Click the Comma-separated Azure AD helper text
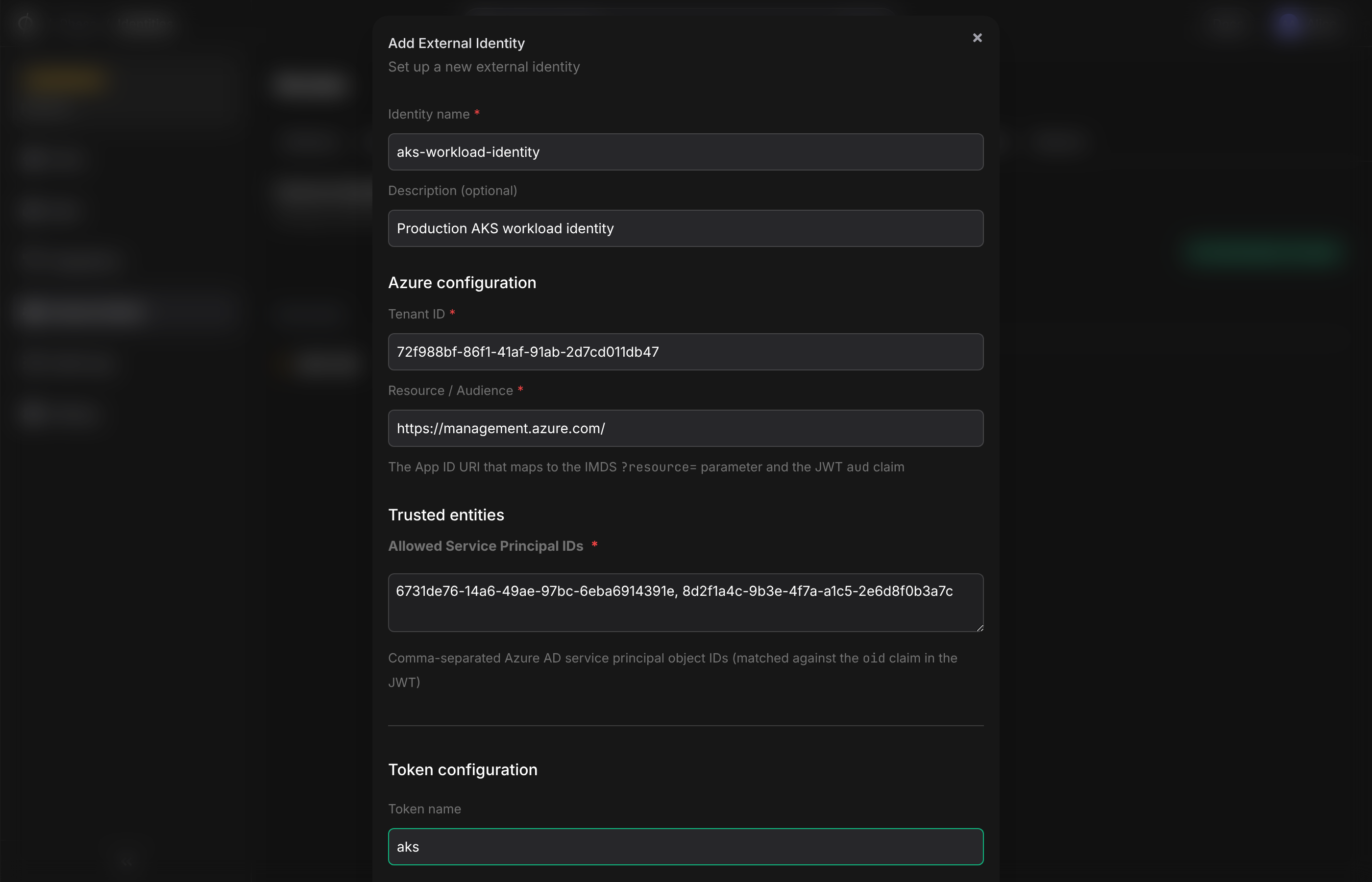Screen dimensions: 1372x882 point(672,670)
